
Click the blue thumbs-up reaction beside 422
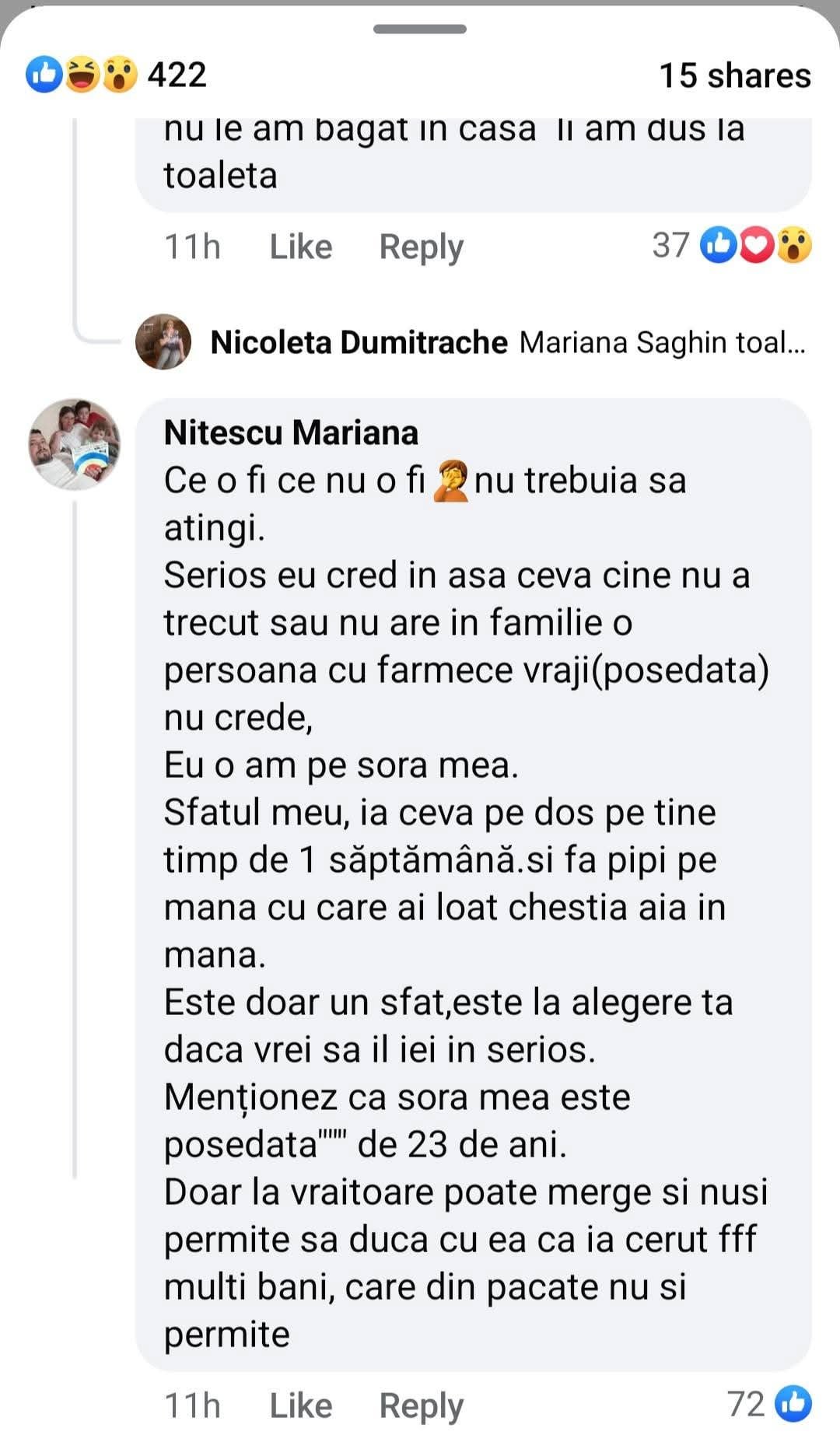[44, 75]
